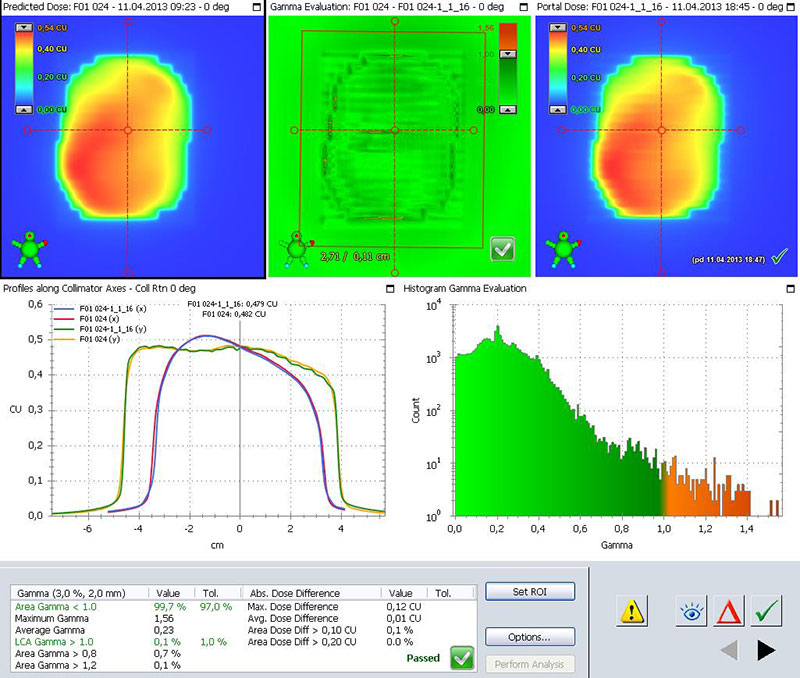Toggle the green check in Gamma Evaluation view
Image resolution: width=800 pixels, height=678 pixels.
pos(503,249)
